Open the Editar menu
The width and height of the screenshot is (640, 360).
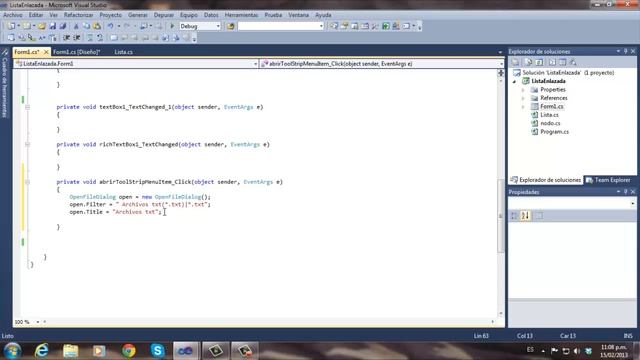(x=36, y=15)
